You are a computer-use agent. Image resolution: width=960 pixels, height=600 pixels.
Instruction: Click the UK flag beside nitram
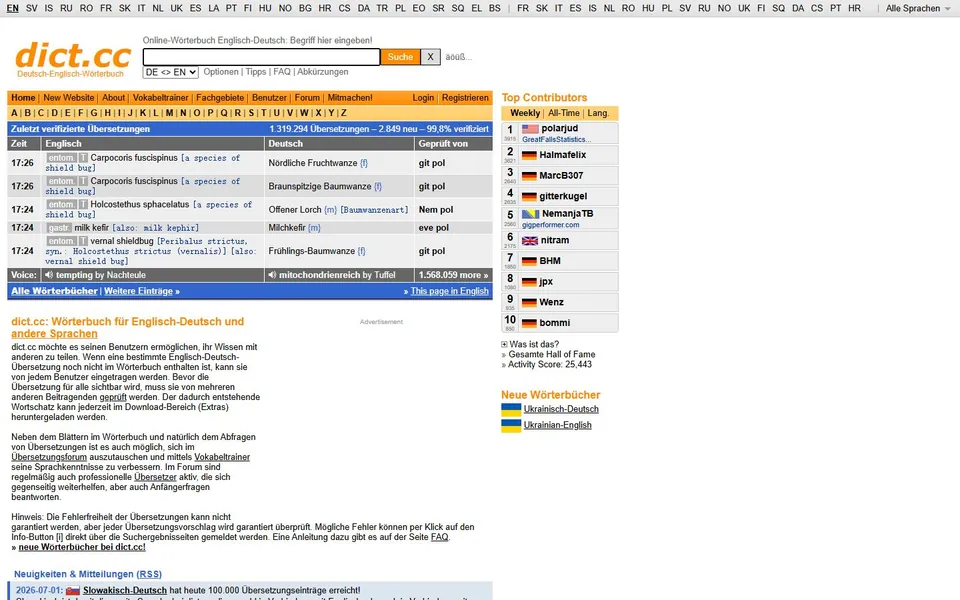point(530,241)
